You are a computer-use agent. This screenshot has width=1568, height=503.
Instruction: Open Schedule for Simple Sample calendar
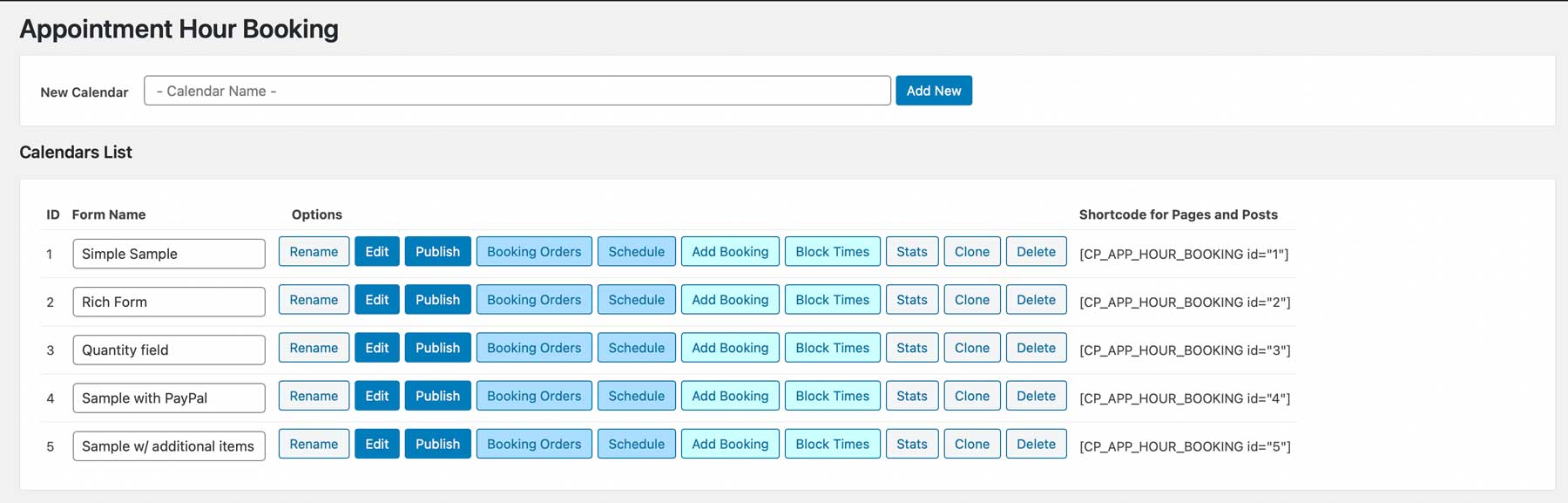[x=636, y=252]
